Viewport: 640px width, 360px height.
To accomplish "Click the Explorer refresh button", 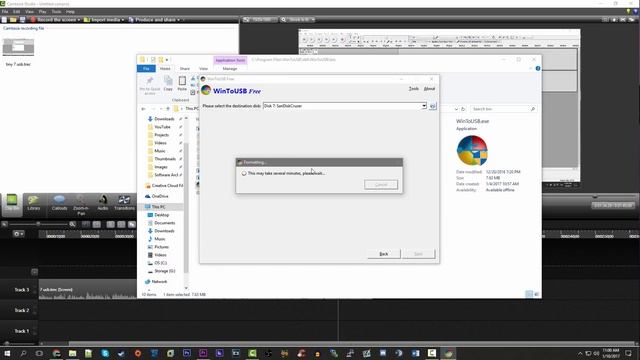I will click(463, 109).
